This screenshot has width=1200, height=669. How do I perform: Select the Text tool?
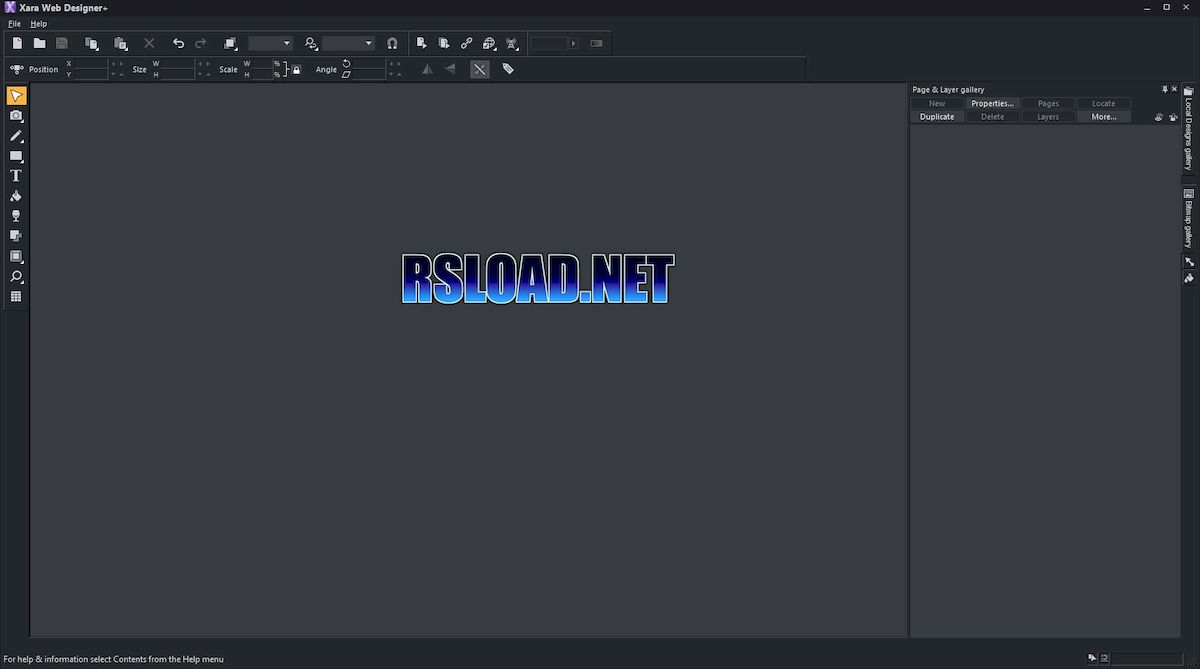16,176
